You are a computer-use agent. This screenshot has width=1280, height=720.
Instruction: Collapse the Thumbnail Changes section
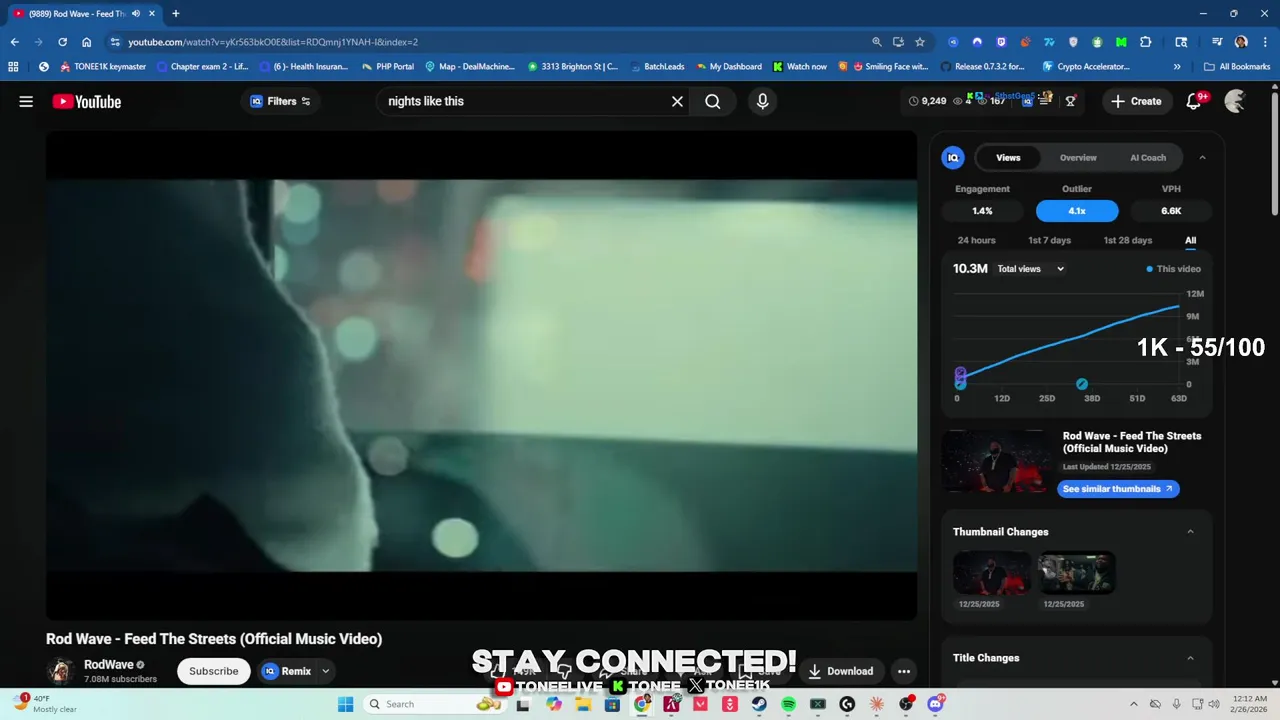click(x=1190, y=532)
